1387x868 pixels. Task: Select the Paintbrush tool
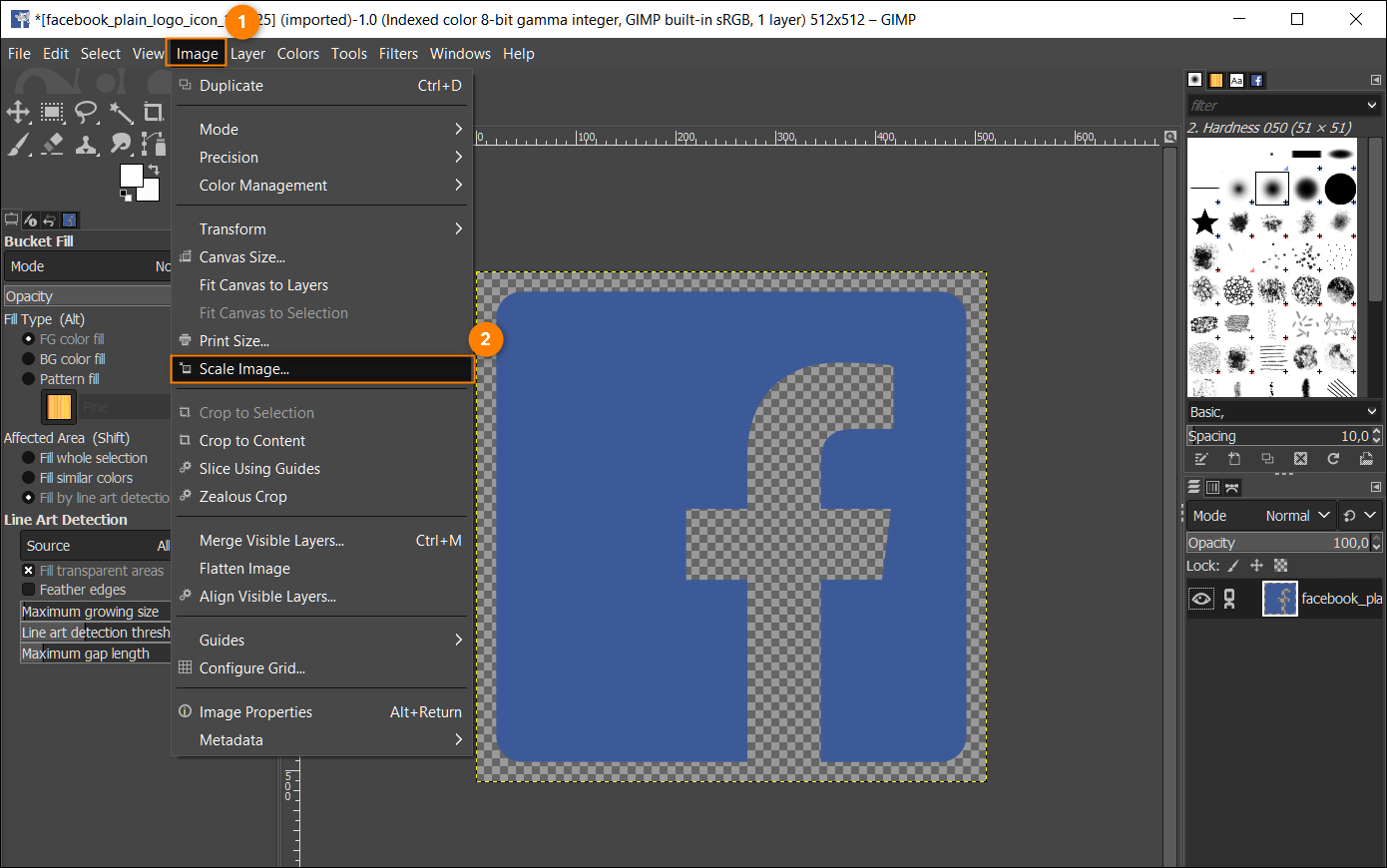[x=18, y=145]
